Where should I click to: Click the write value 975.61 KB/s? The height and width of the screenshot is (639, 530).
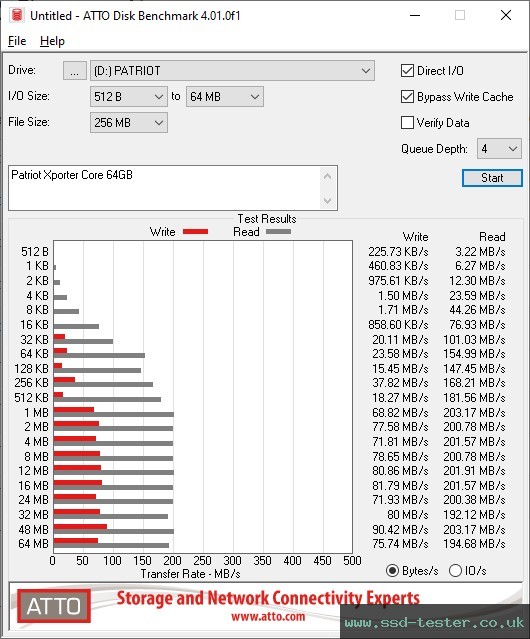(398, 281)
